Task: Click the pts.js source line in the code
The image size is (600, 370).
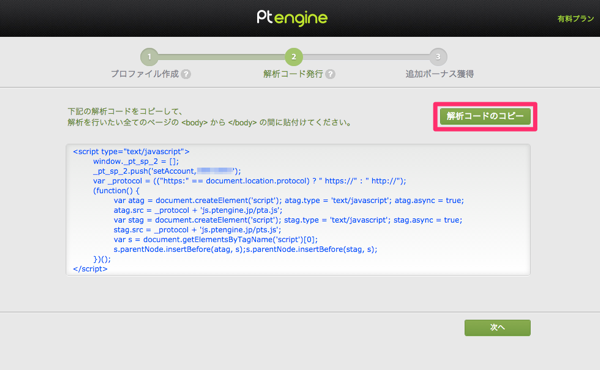Action: point(197,230)
